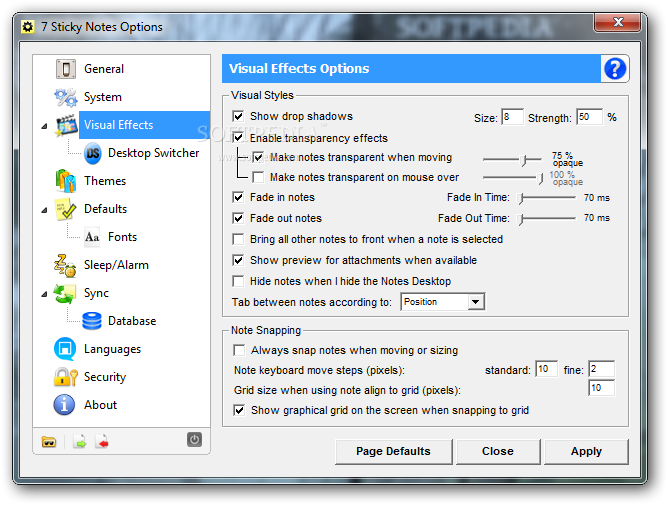The image size is (668, 505).
Task: Check Make notes transparent on mouse over
Action: click(258, 177)
